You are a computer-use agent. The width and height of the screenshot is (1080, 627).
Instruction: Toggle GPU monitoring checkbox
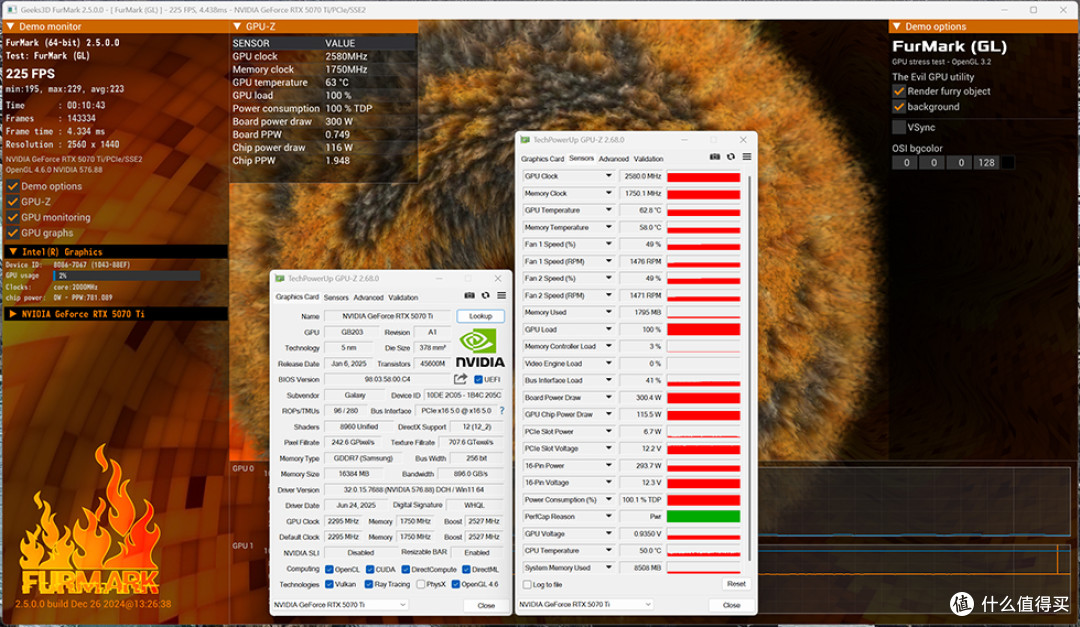(x=12, y=217)
